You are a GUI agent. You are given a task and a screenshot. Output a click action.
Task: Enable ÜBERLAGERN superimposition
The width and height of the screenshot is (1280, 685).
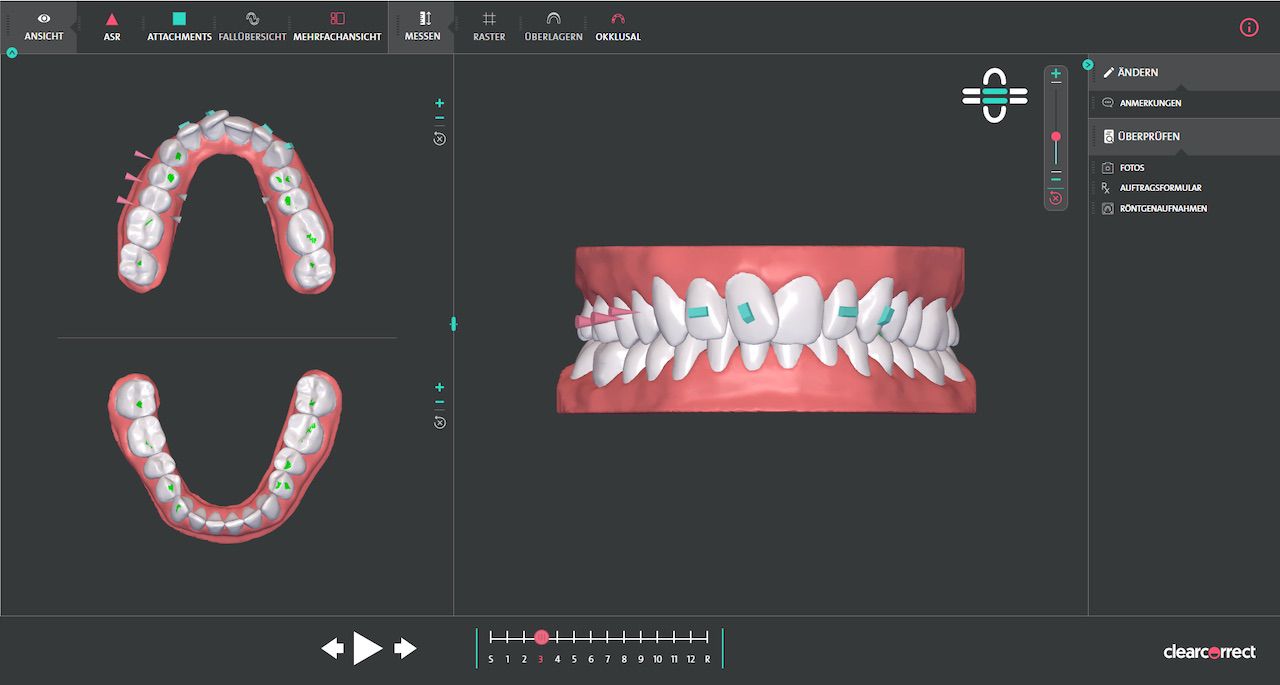point(553,27)
